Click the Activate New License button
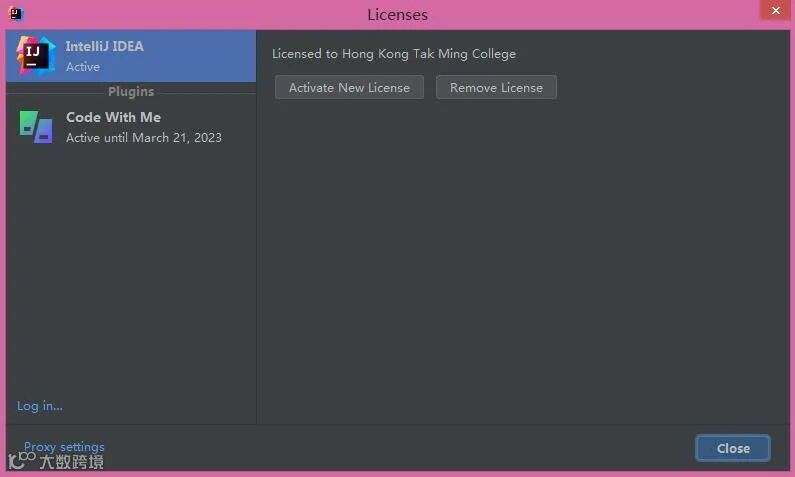 pos(349,87)
